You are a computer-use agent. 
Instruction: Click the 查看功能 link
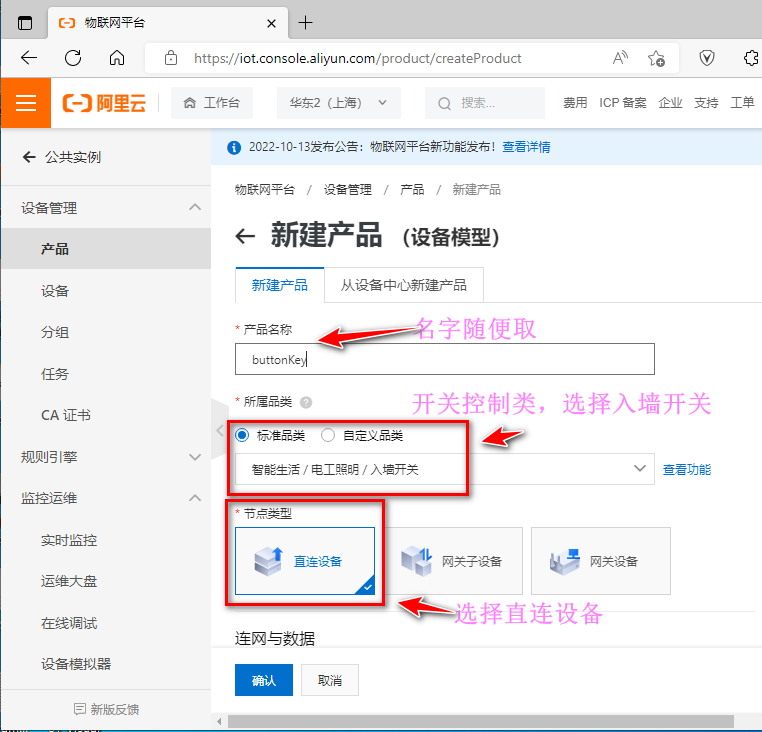[687, 470]
